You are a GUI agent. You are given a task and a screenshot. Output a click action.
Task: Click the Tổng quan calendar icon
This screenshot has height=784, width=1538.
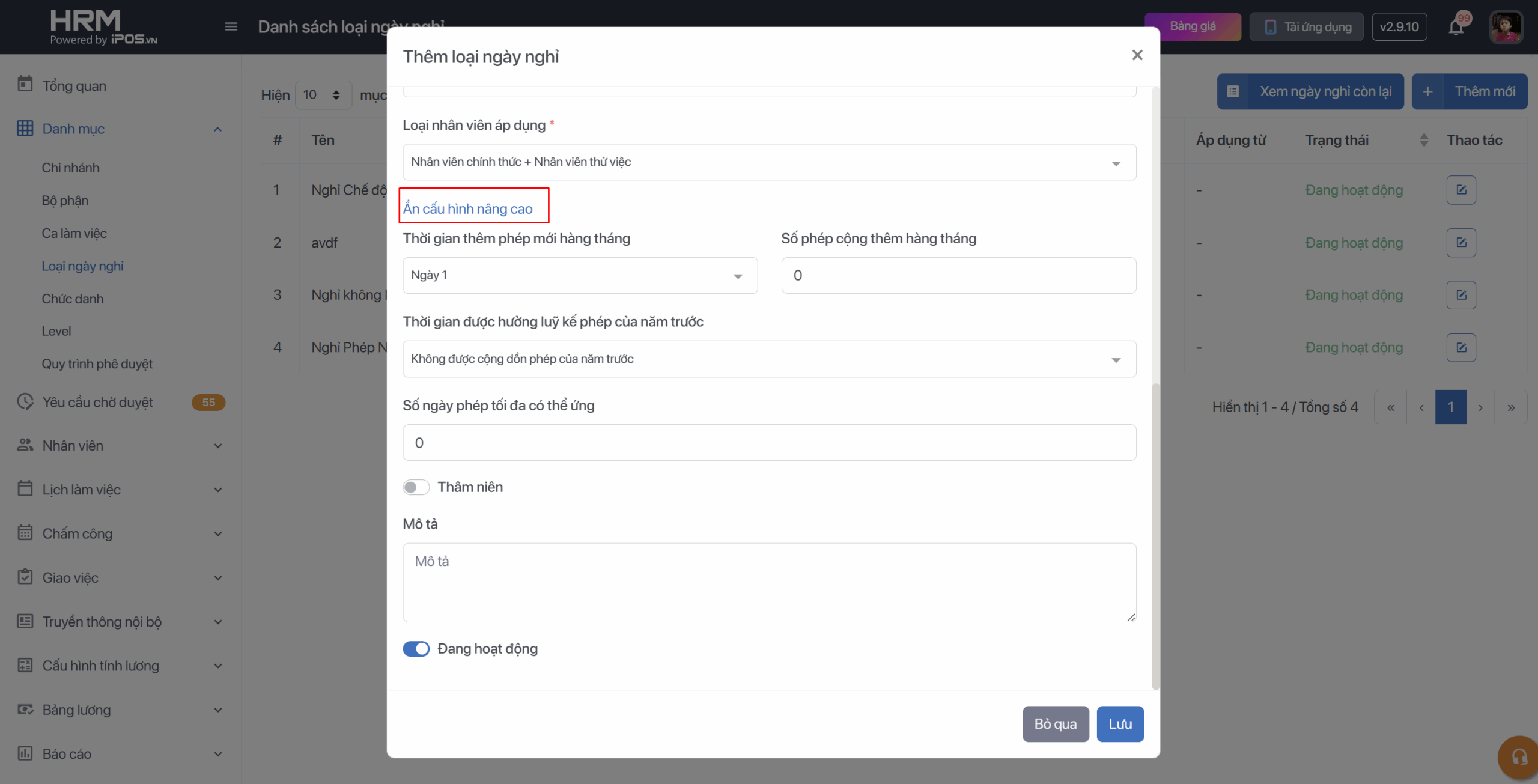(x=25, y=85)
